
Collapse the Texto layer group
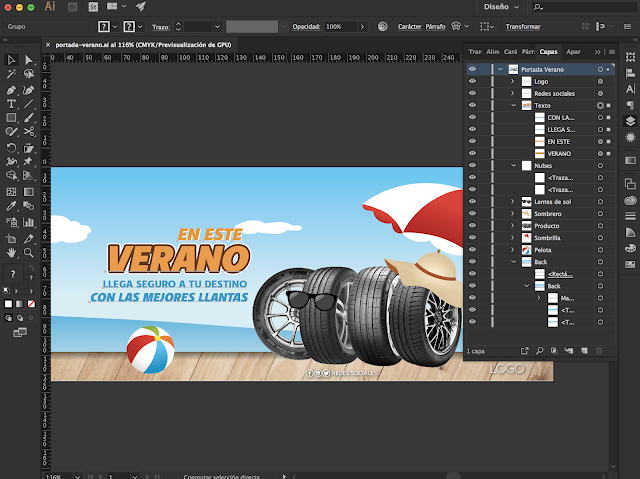[x=513, y=105]
